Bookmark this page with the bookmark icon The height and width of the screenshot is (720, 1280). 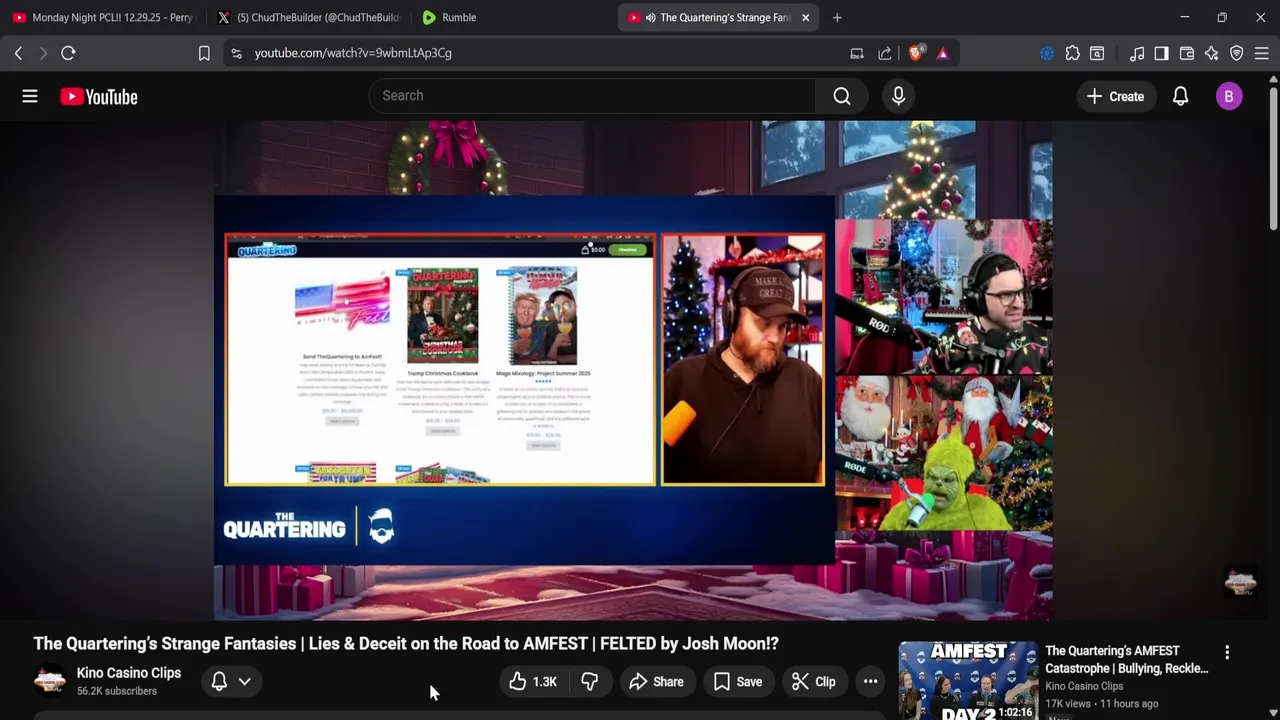pyautogui.click(x=204, y=53)
